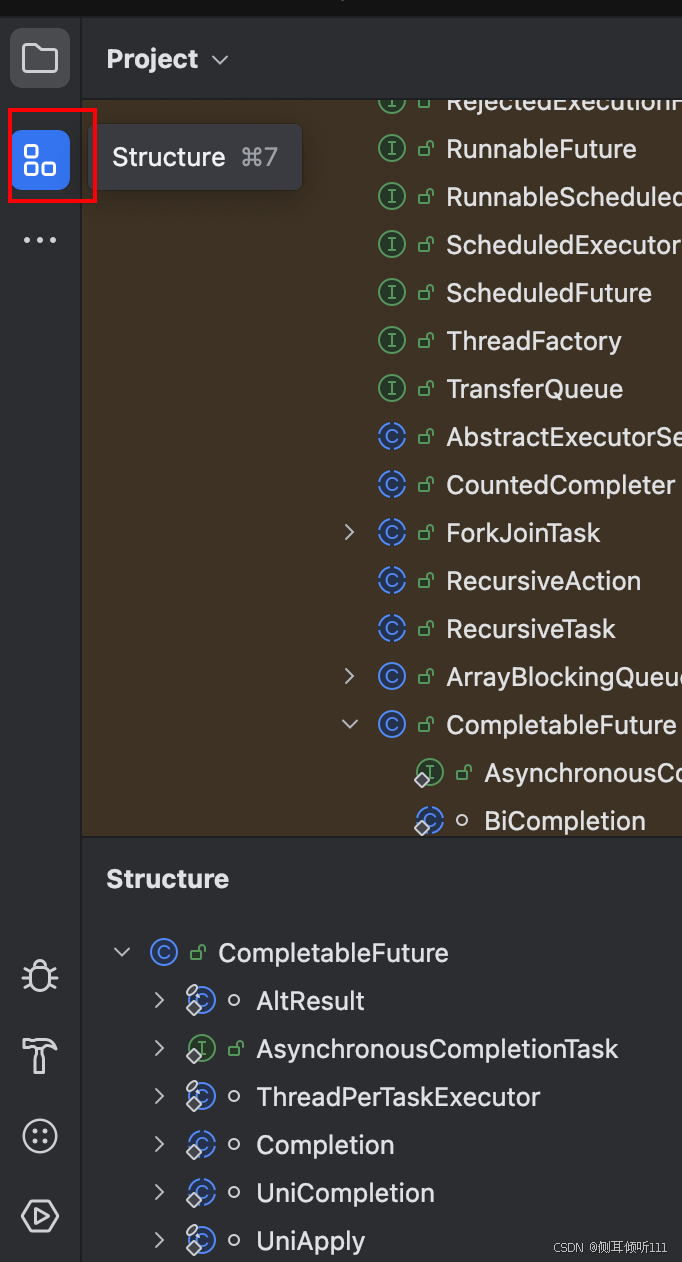Open the More tool windows ellipsis
Image resolution: width=682 pixels, height=1262 pixels.
point(40,240)
